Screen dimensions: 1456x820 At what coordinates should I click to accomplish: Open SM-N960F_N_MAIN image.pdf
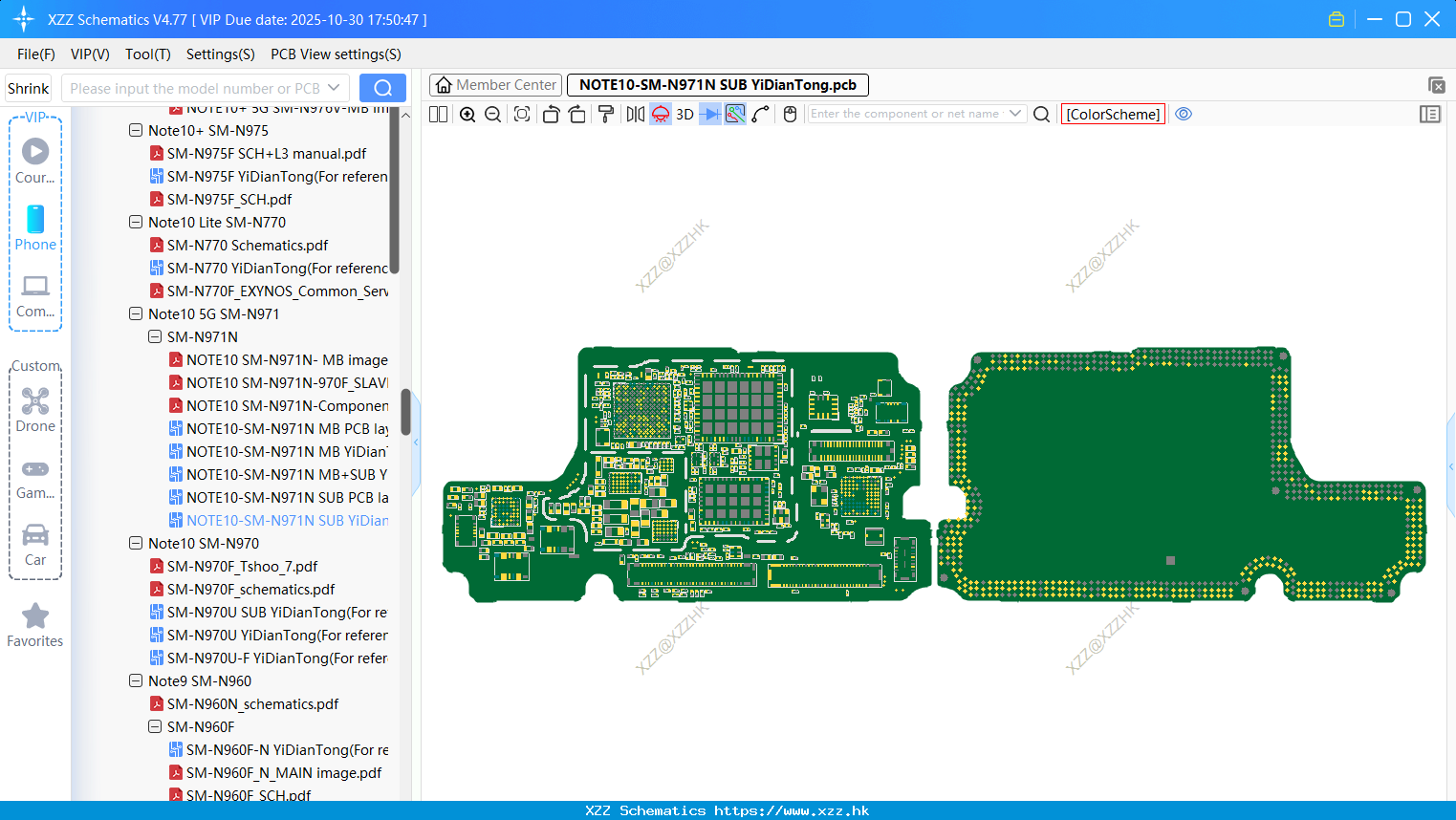click(275, 772)
